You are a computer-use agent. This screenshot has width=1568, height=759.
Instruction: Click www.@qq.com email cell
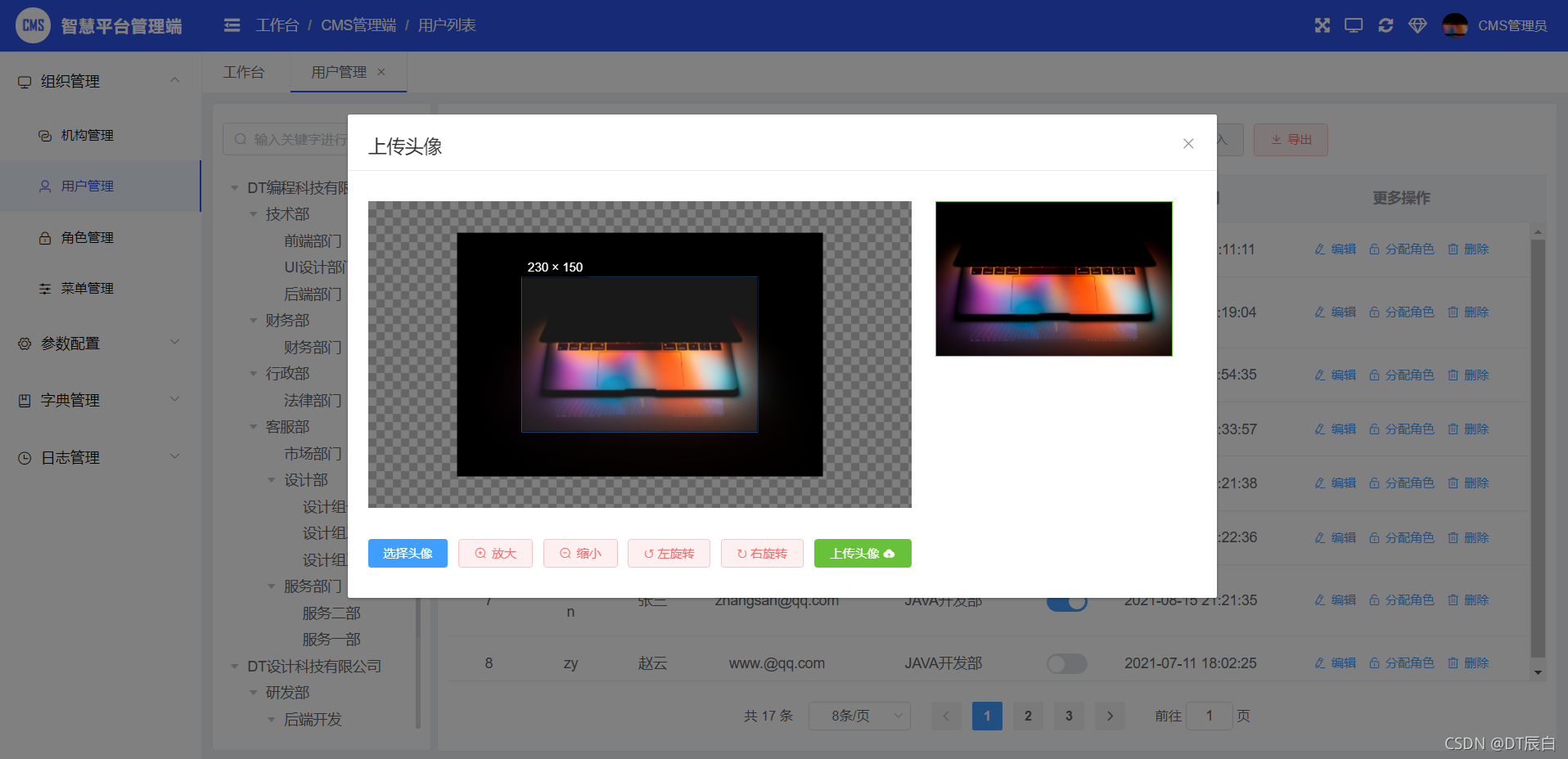[777, 663]
